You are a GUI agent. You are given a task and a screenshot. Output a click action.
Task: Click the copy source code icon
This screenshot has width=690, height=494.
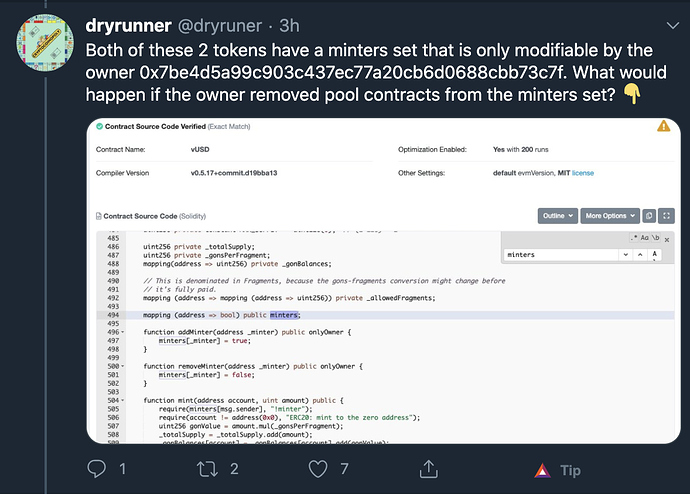click(x=649, y=215)
